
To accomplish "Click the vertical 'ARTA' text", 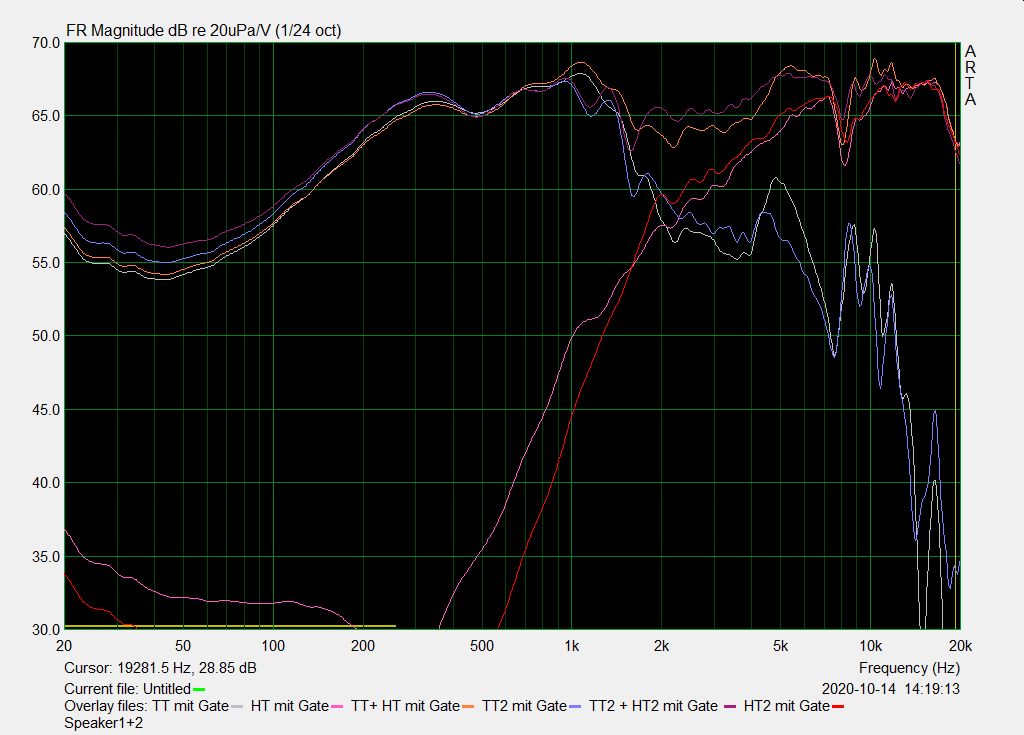I will [x=970, y=75].
